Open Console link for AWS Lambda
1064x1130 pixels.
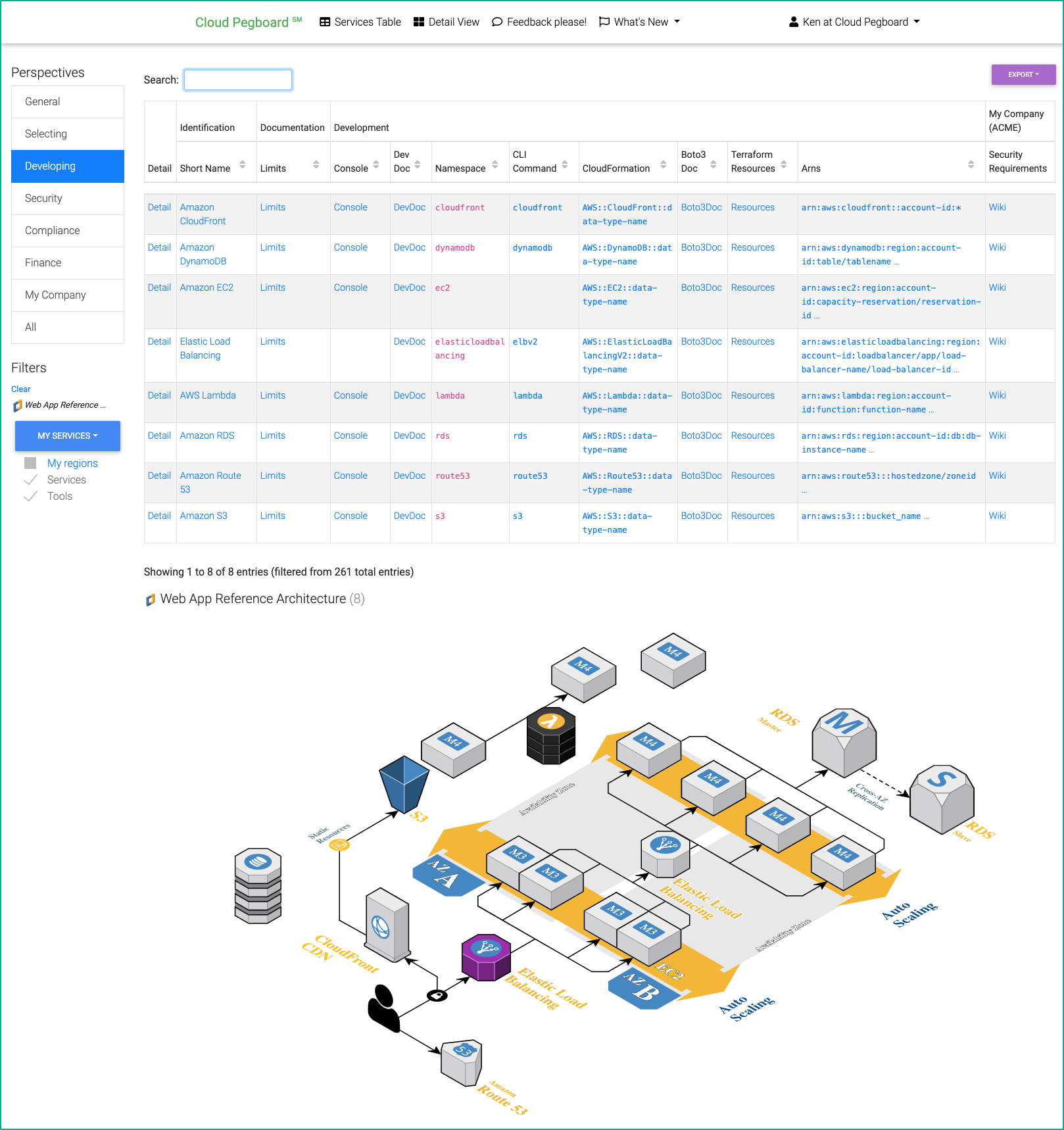pyautogui.click(x=351, y=395)
